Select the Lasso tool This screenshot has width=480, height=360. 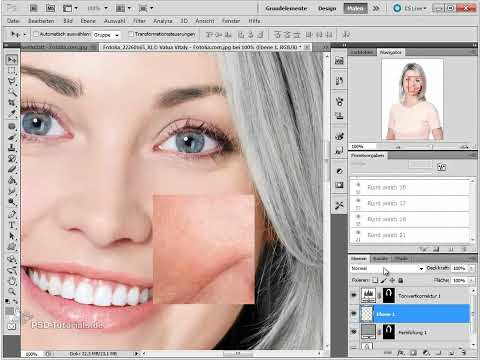click(12, 81)
